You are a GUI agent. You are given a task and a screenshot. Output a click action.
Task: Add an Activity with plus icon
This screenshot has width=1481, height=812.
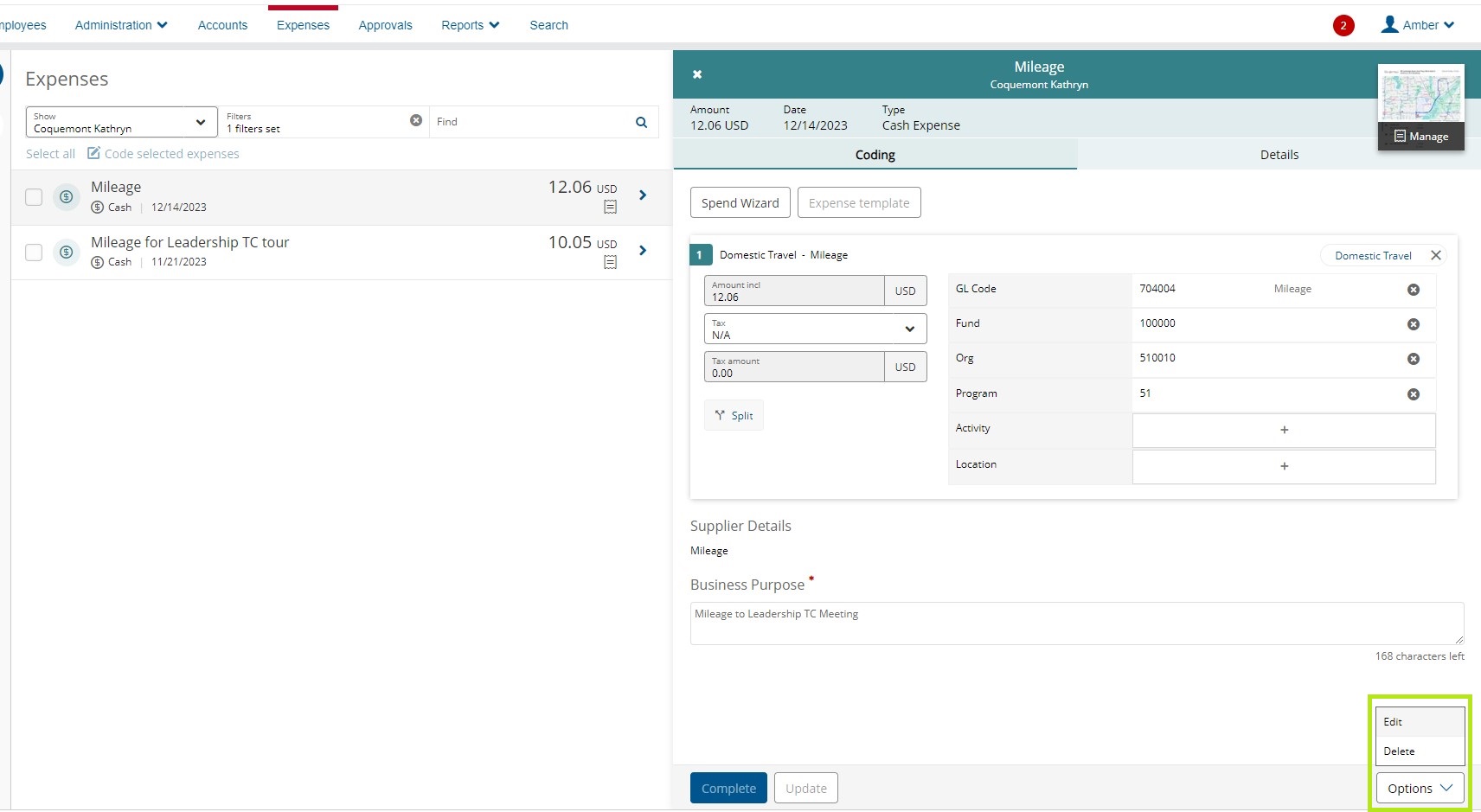click(x=1284, y=430)
